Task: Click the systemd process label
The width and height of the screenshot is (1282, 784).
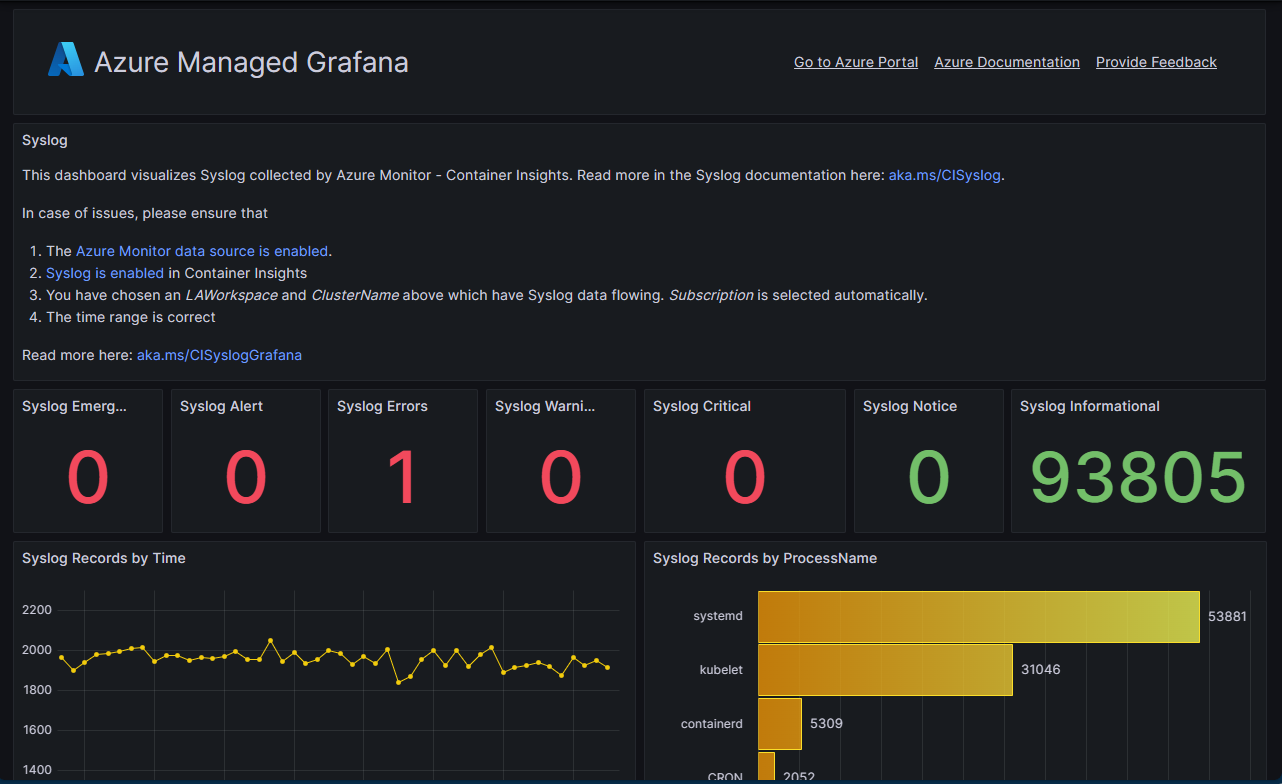Action: 718,616
